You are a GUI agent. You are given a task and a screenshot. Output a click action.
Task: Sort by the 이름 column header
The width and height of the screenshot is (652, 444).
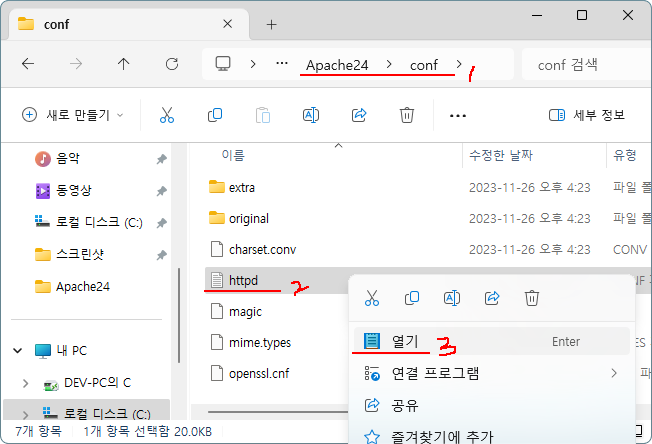233,155
